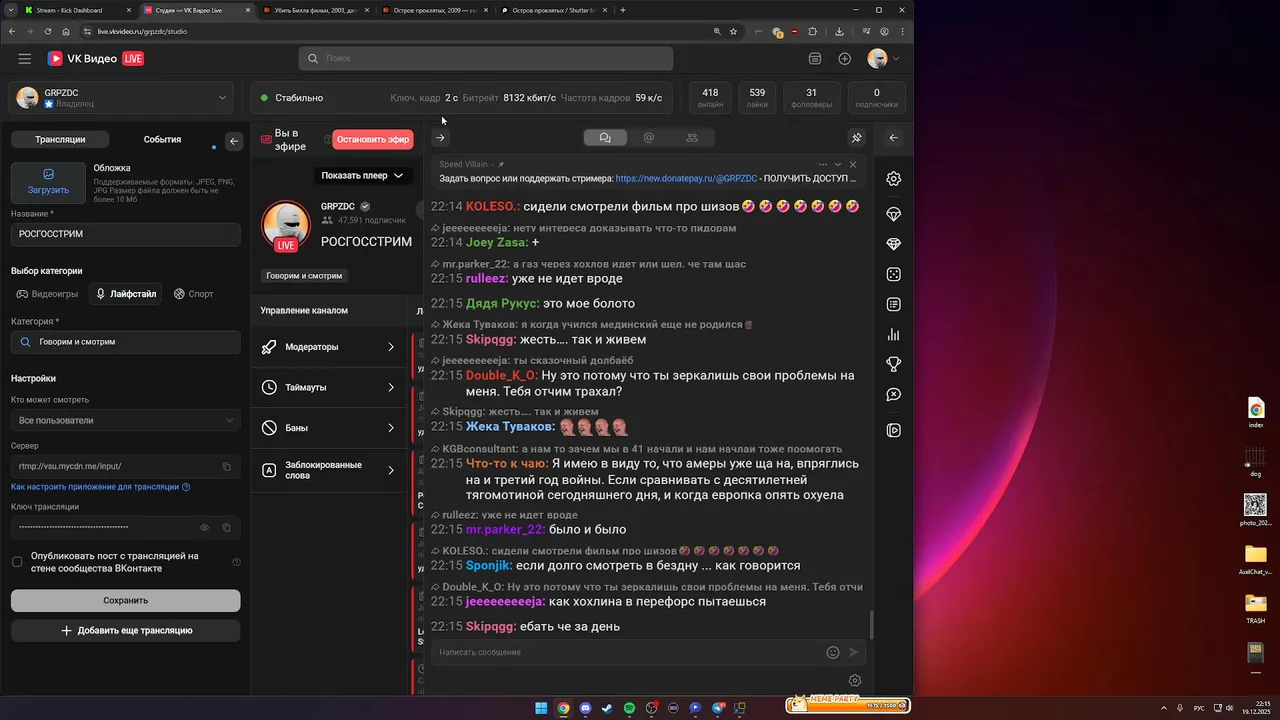The height and width of the screenshot is (720, 1280).
Task: Click the chat scrollbar
Action: click(x=871, y=625)
